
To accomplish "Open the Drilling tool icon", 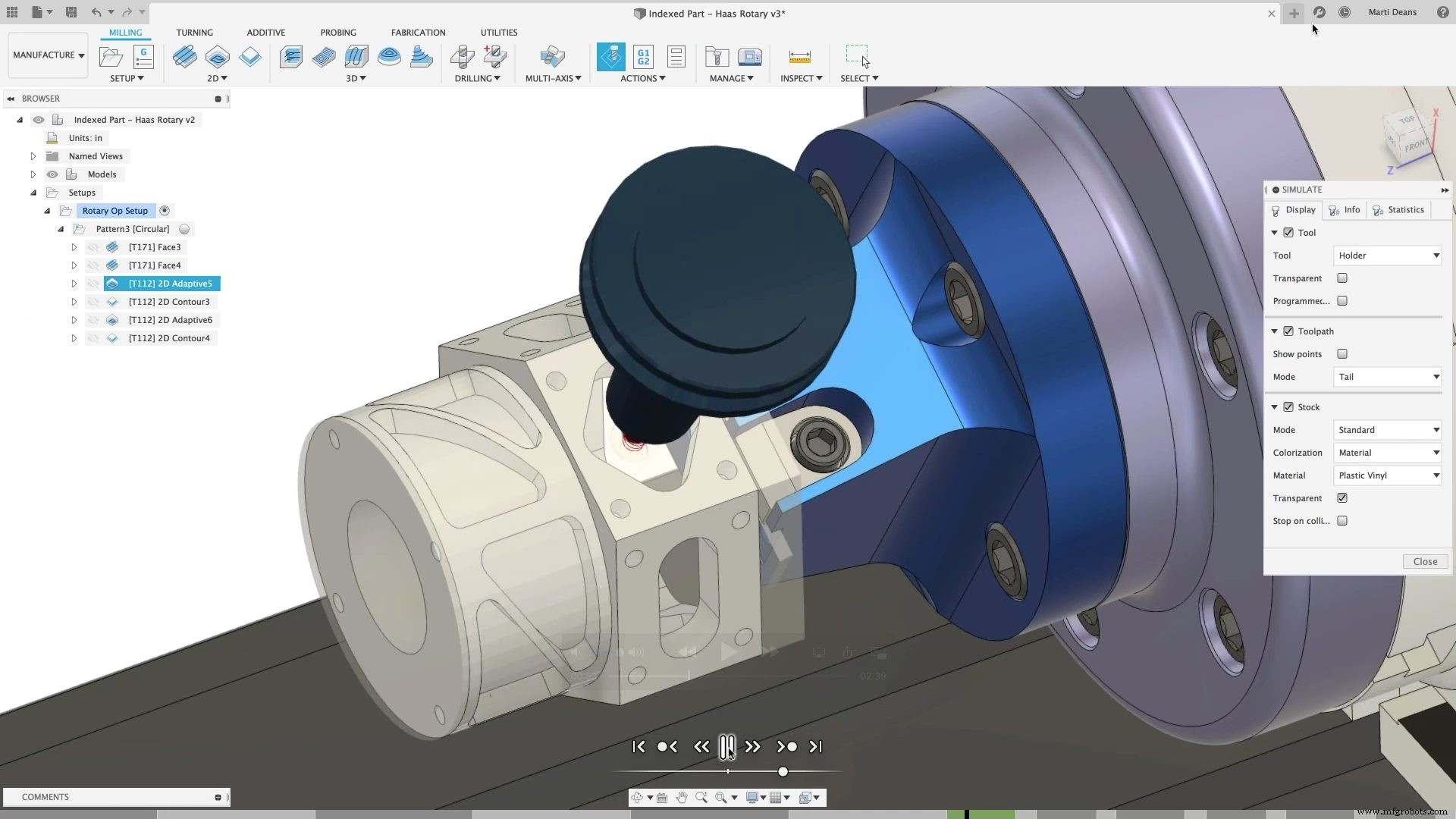I will pyautogui.click(x=463, y=57).
